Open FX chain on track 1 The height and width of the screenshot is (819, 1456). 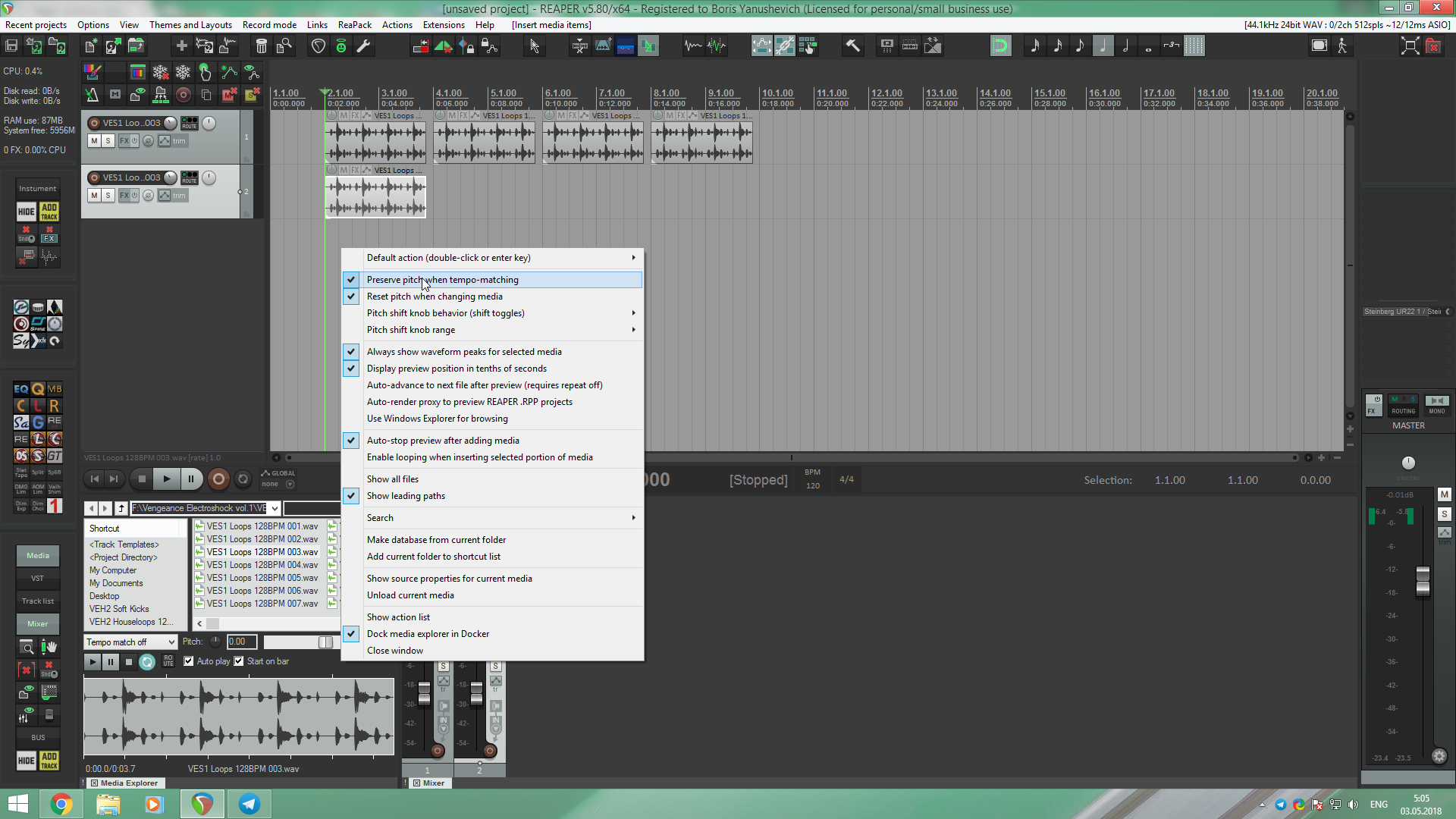tap(124, 141)
